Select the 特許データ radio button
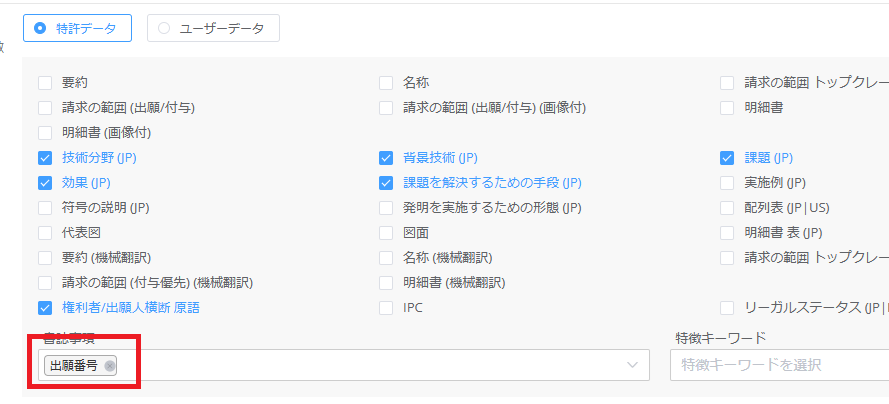Screen dimensions: 889x404 pos(41,28)
